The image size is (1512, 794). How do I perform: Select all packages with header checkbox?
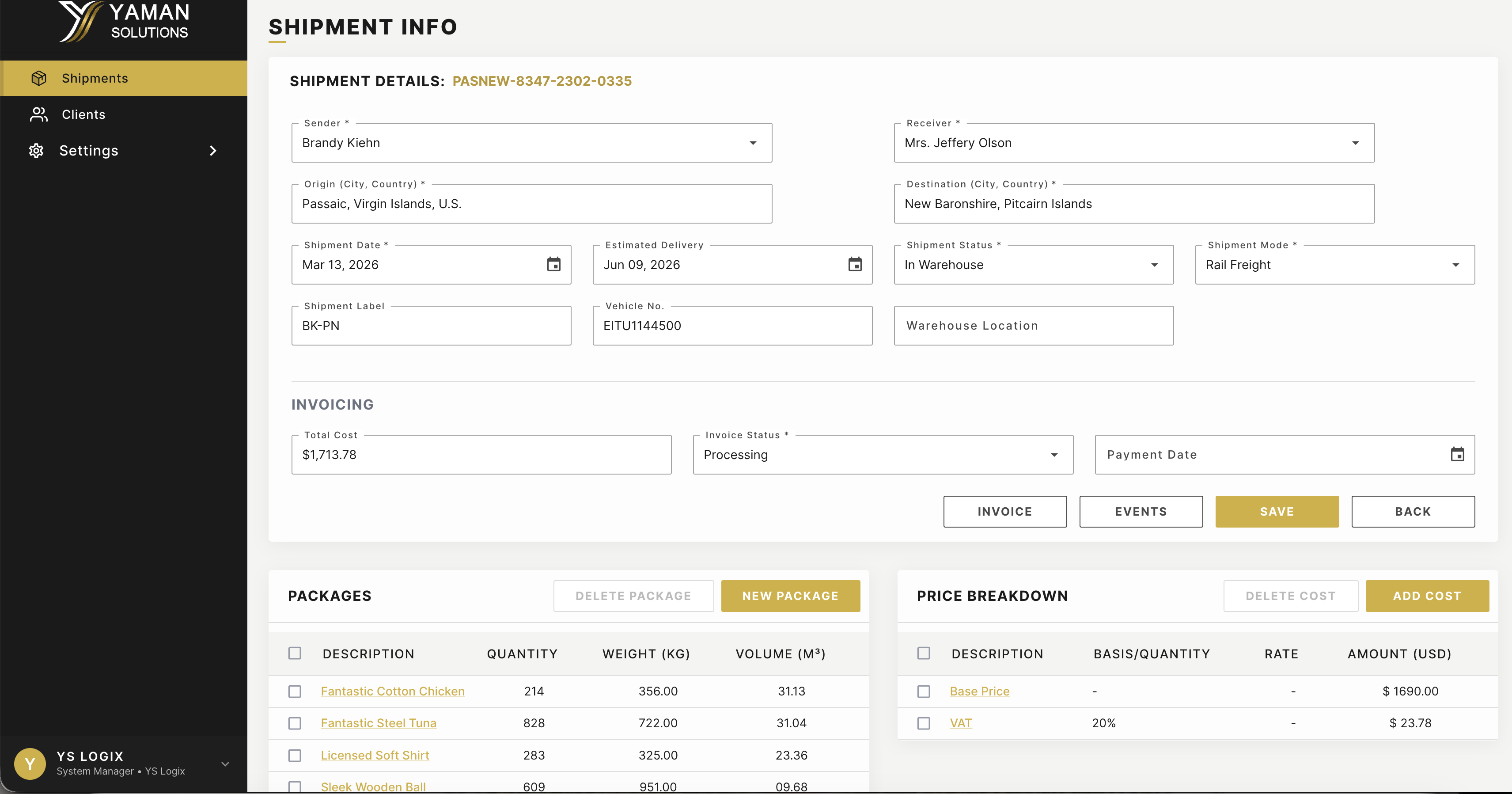[295, 653]
